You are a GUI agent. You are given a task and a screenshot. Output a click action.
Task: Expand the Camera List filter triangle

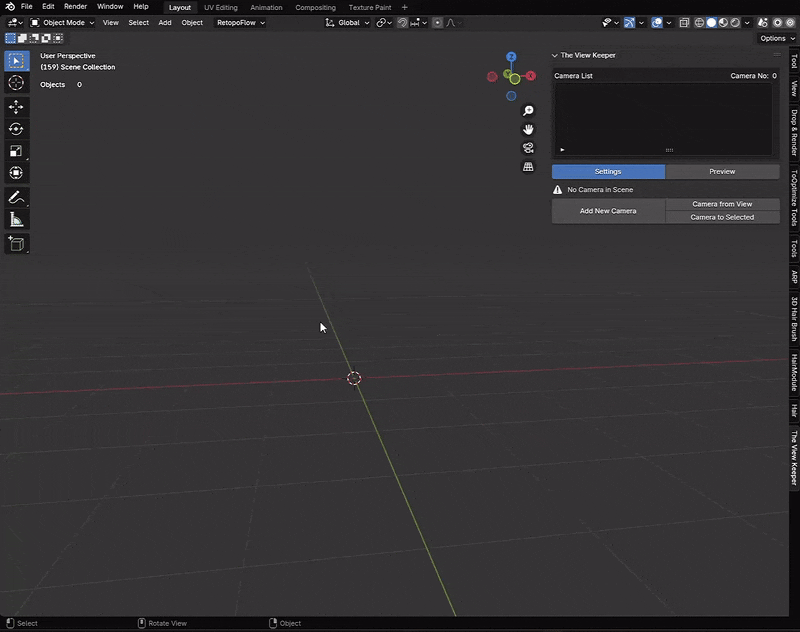(562, 150)
